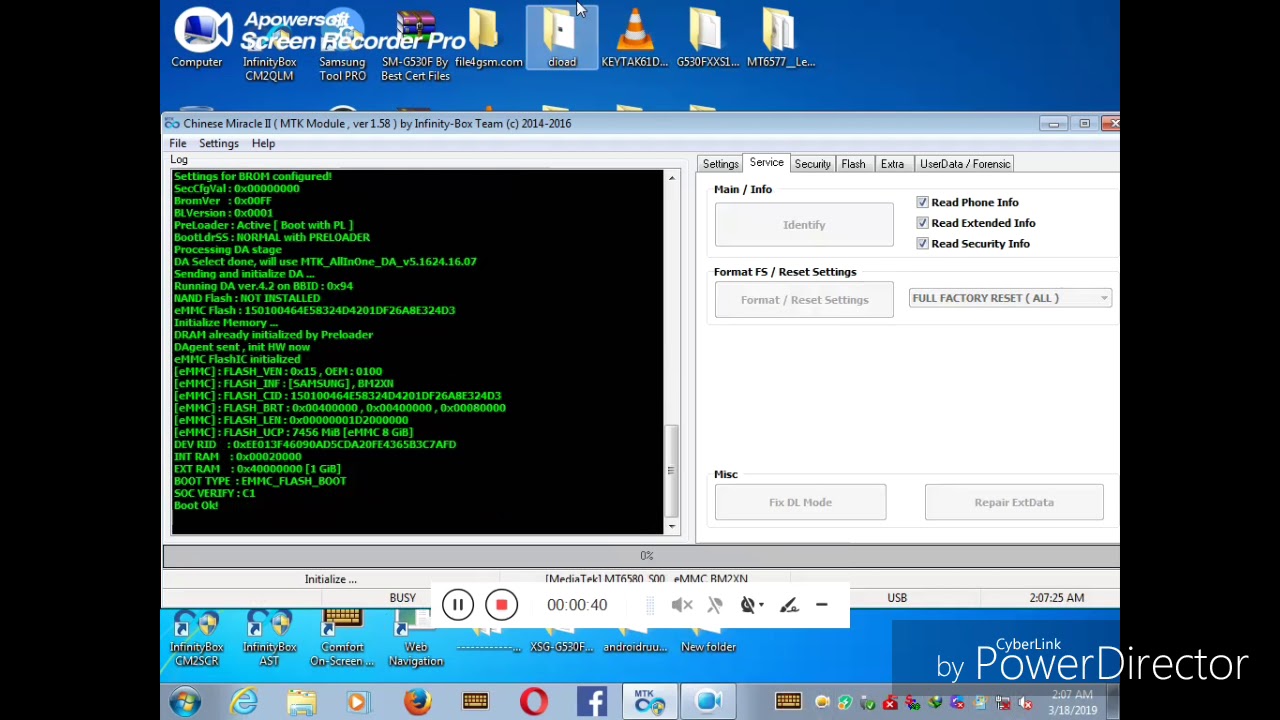
Task: Click the Format / Reset Settings button
Action: pyautogui.click(x=804, y=300)
